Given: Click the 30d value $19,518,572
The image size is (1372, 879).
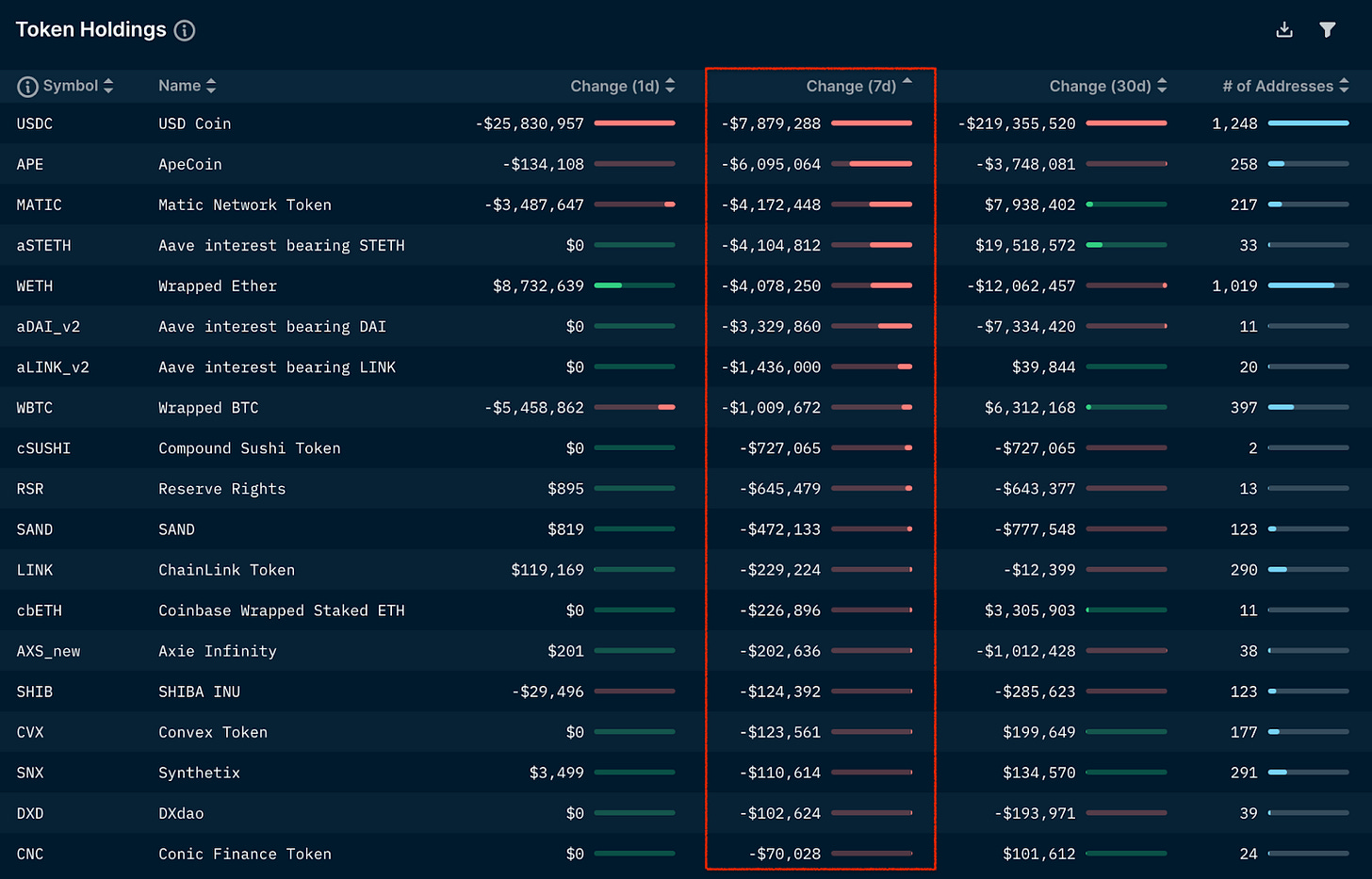Looking at the screenshot, I should 1025,245.
